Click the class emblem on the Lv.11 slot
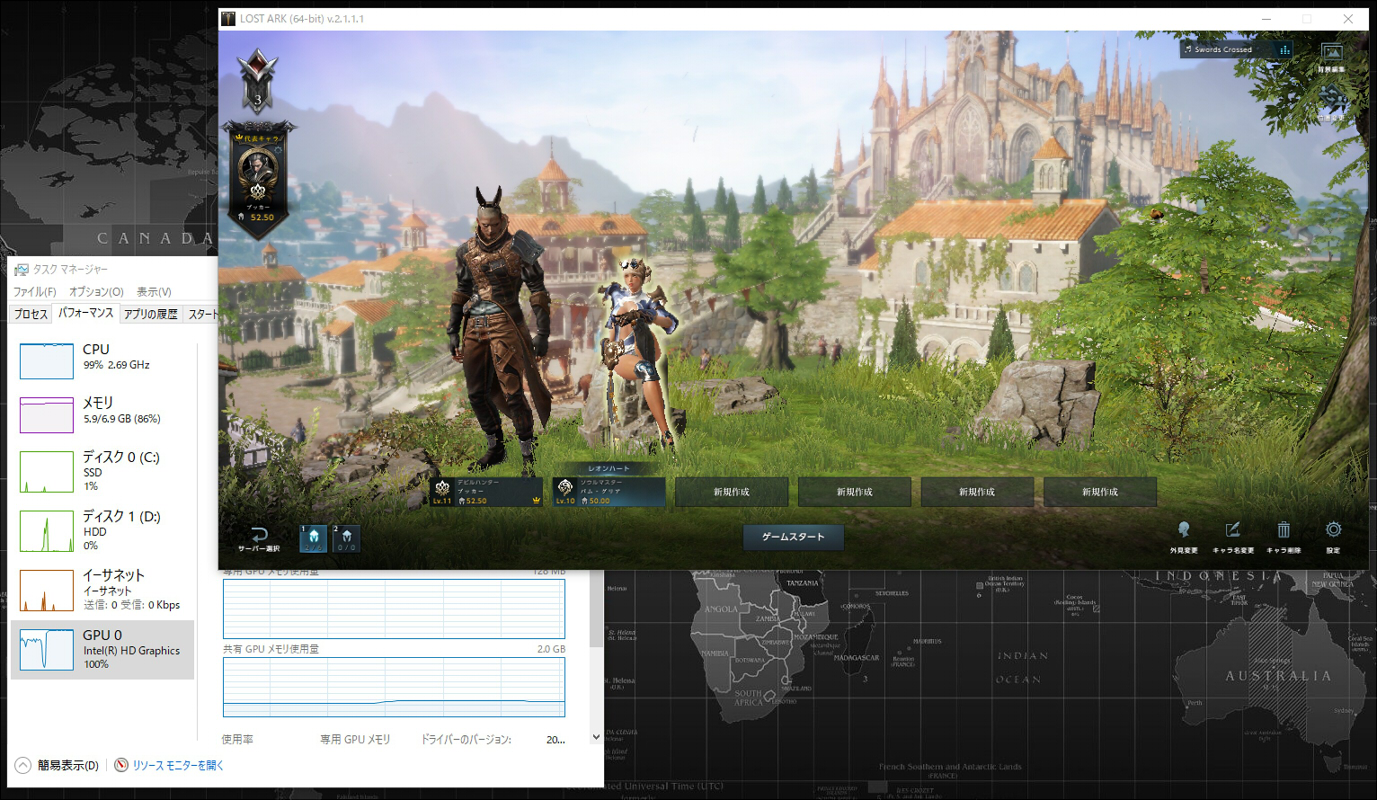The height and width of the screenshot is (800, 1377). pyautogui.click(x=443, y=487)
